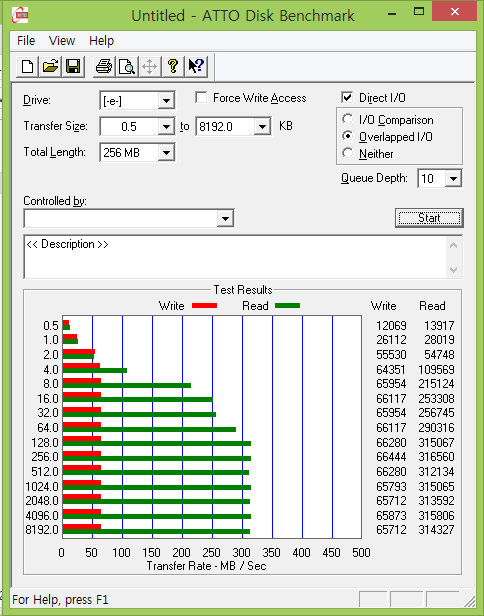Click the Start benchmark button
Screen dimensions: 484x616
click(x=429, y=218)
